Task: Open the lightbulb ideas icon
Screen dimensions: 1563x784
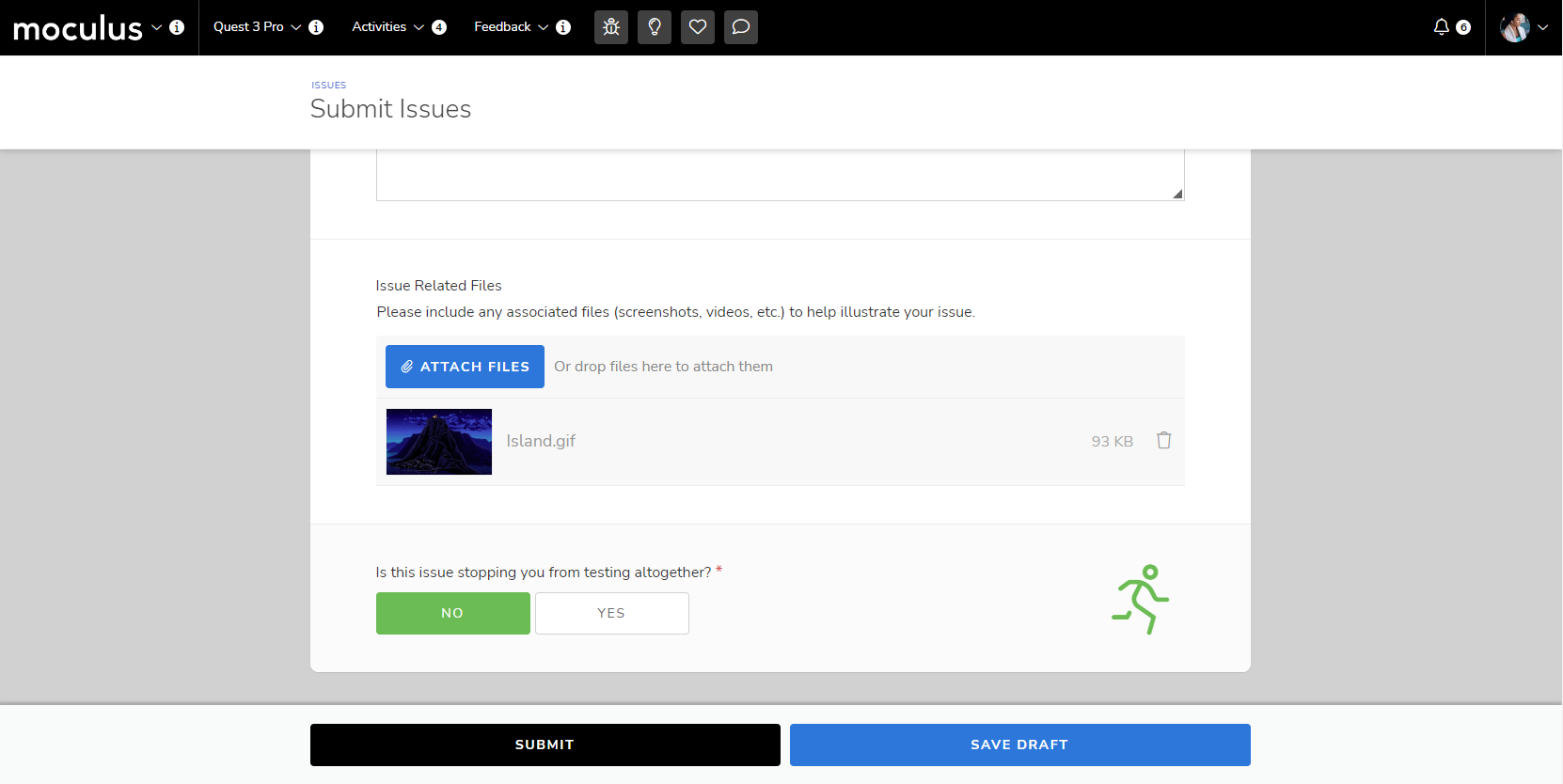Action: tap(655, 27)
